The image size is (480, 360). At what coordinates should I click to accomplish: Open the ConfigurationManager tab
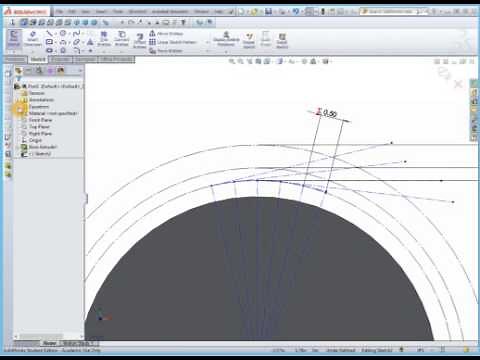[39, 70]
